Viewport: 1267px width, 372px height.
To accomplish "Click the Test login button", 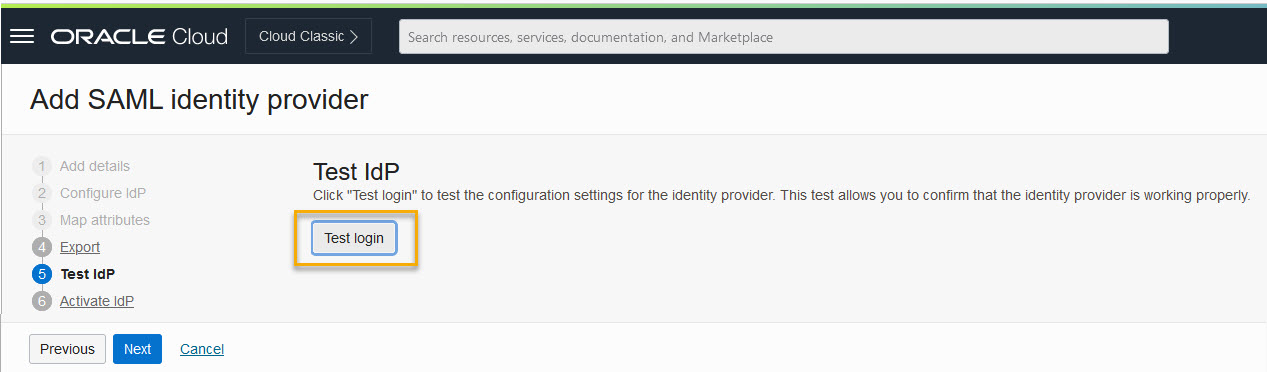I will click(354, 238).
